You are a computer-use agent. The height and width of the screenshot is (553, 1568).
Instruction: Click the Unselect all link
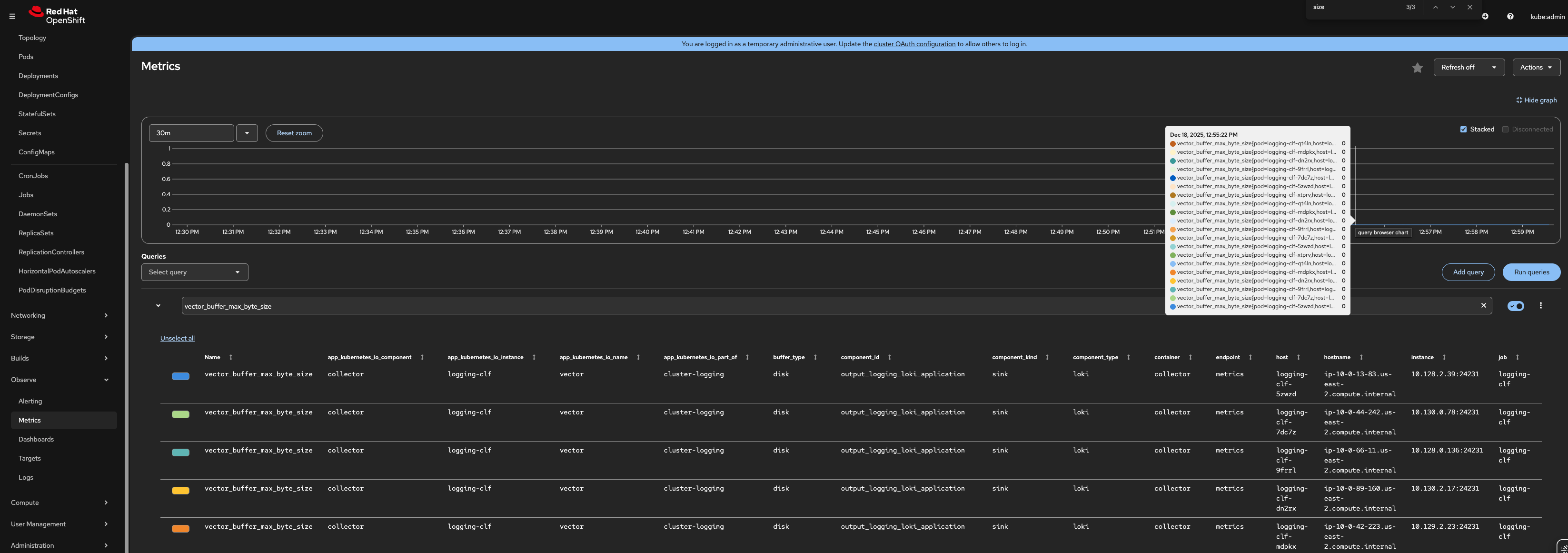(x=177, y=339)
